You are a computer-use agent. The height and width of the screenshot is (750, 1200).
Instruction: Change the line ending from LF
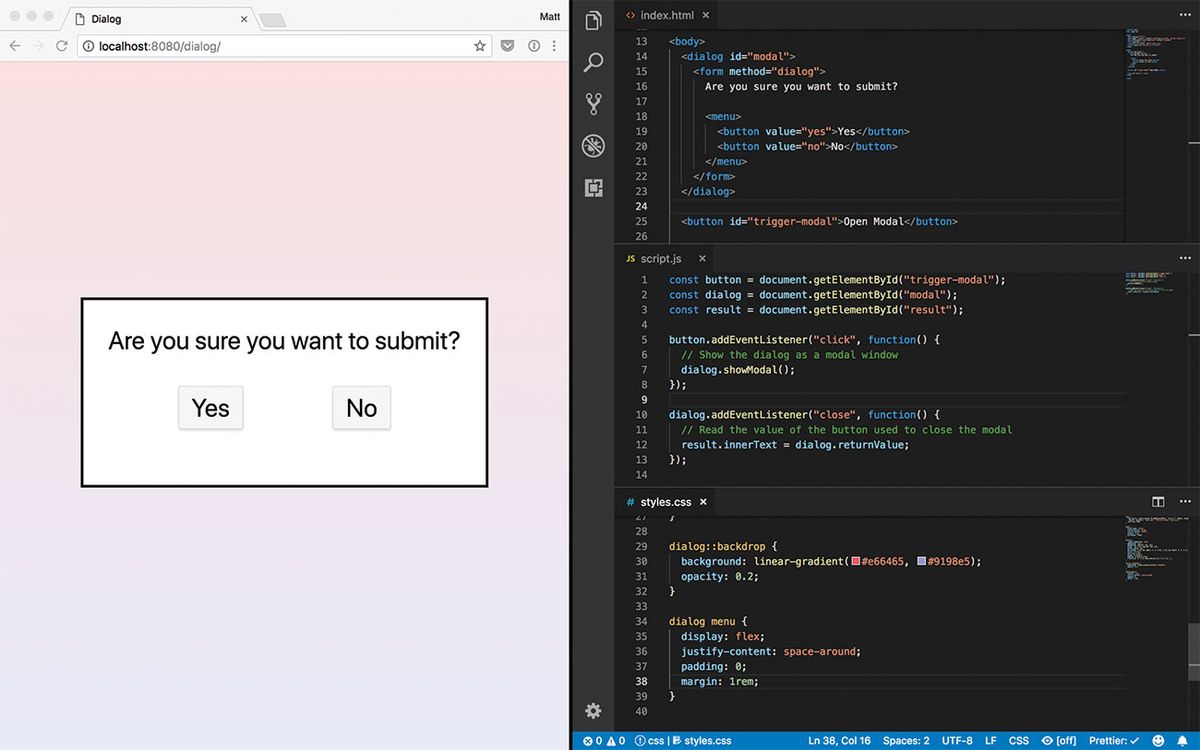pos(990,740)
